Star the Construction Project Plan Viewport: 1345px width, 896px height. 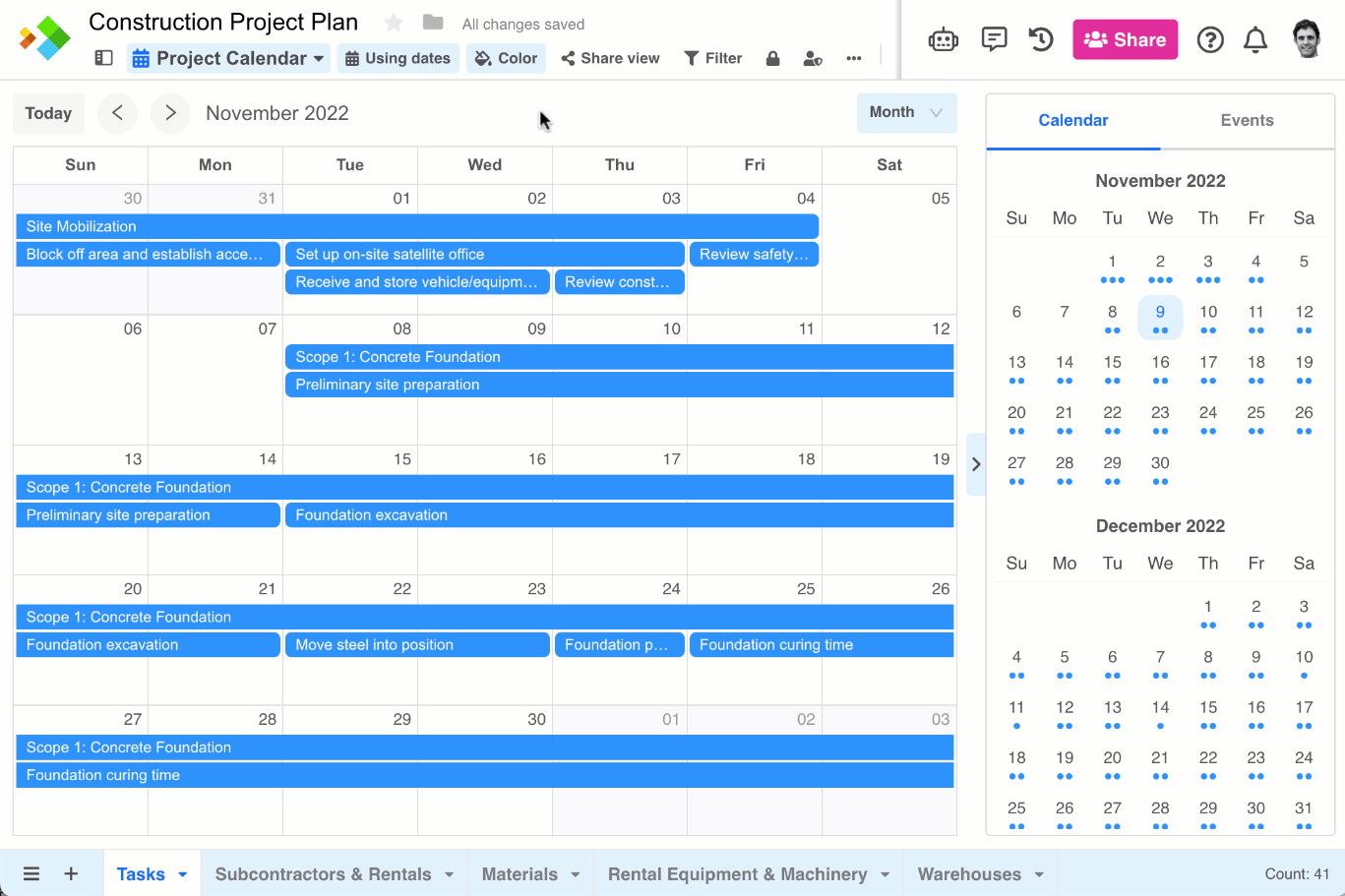coord(394,23)
